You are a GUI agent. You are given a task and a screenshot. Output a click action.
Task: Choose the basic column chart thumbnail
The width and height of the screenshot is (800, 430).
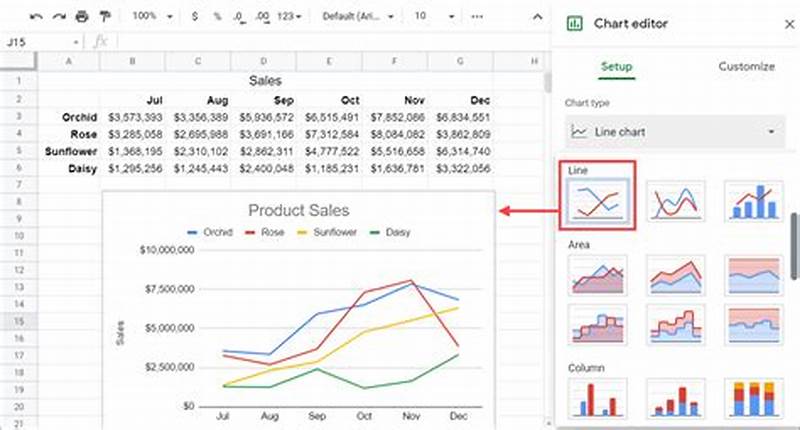tap(597, 399)
